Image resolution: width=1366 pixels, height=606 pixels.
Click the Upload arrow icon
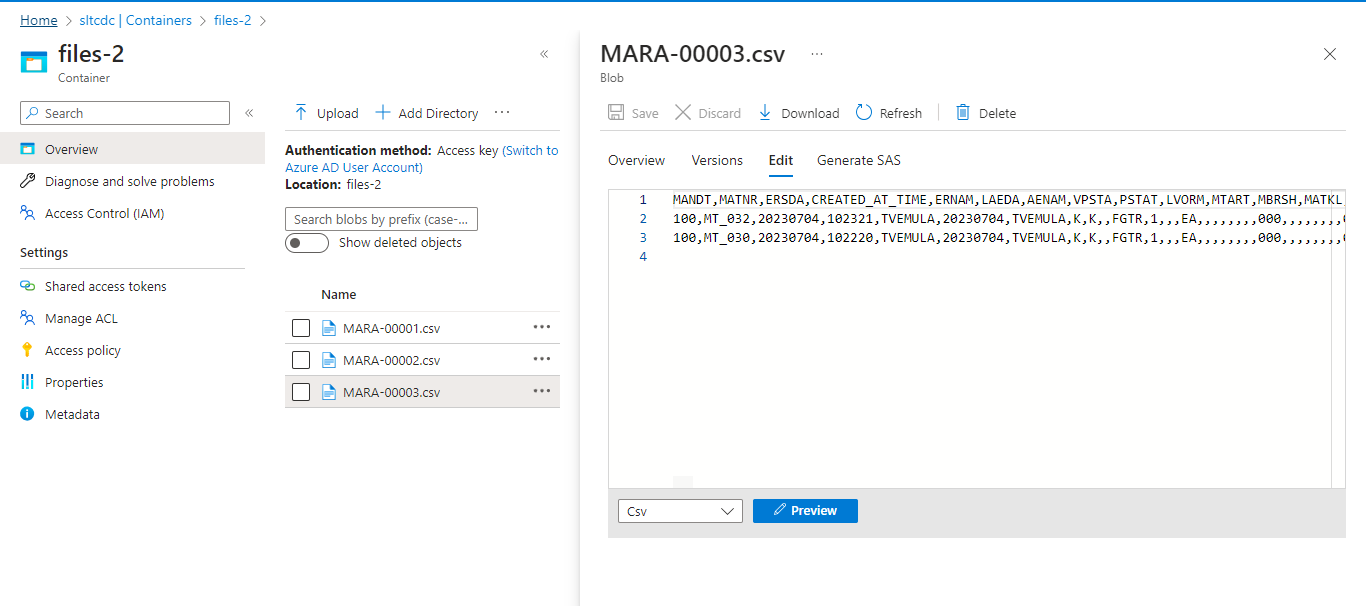(300, 113)
